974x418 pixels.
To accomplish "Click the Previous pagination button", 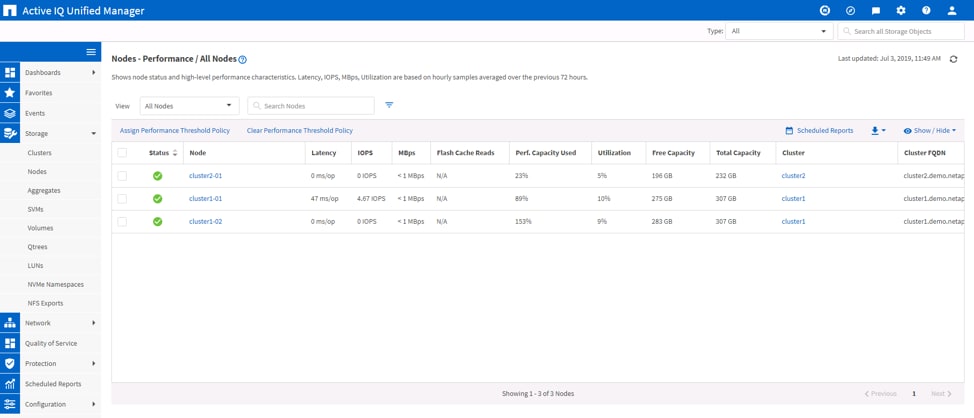I will point(880,394).
